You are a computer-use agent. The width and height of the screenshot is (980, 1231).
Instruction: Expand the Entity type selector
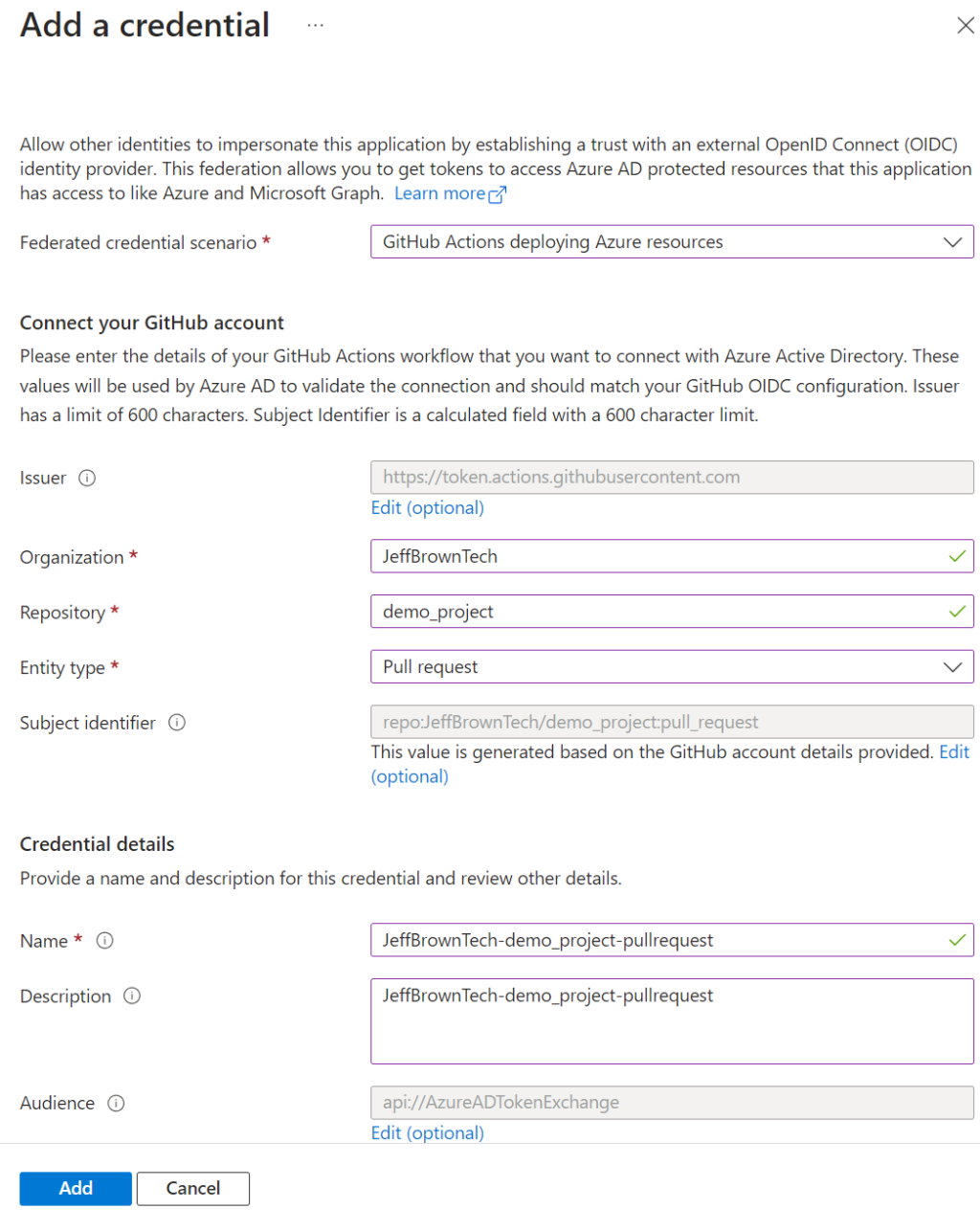670,667
